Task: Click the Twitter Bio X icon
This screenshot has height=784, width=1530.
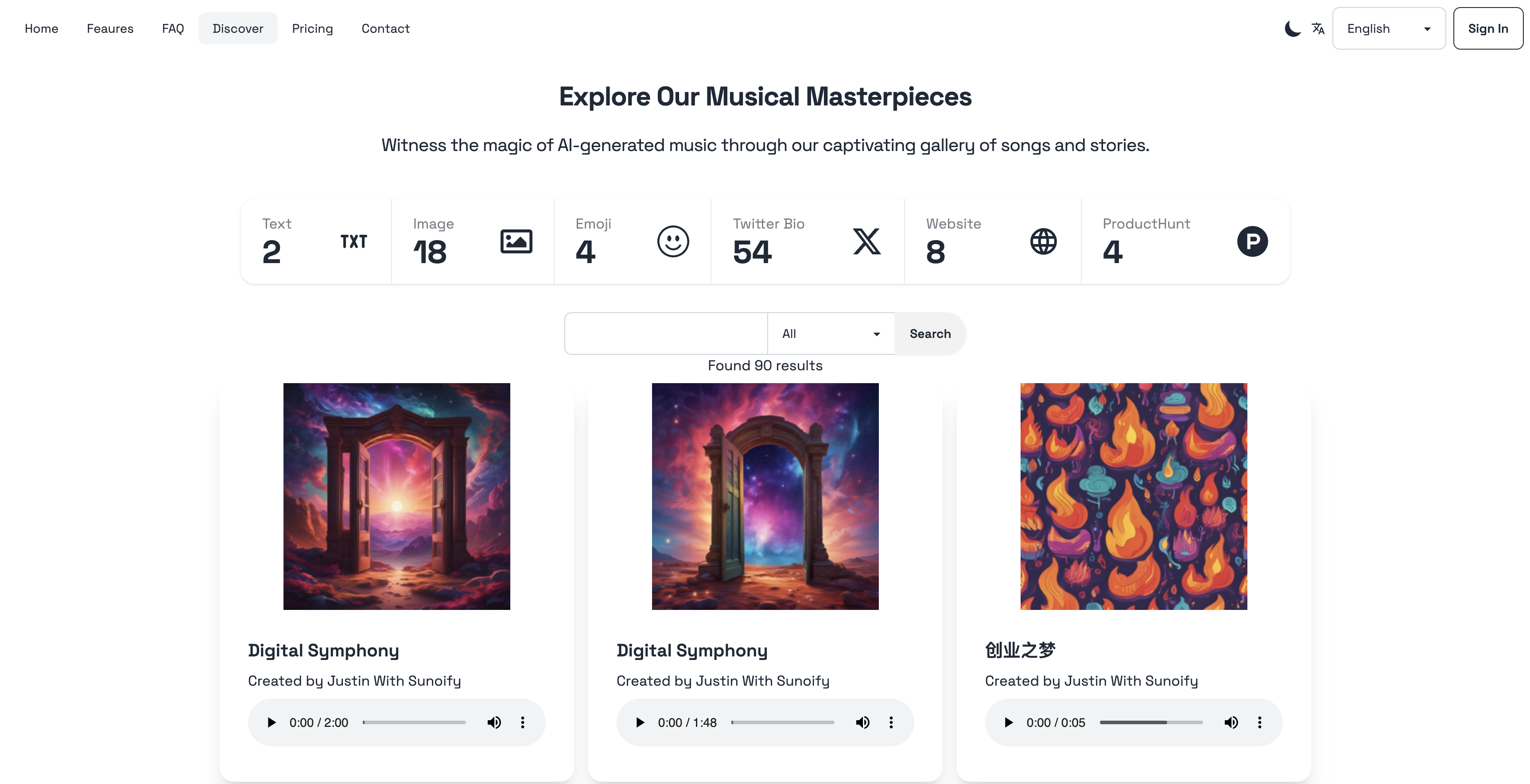Action: pos(866,241)
